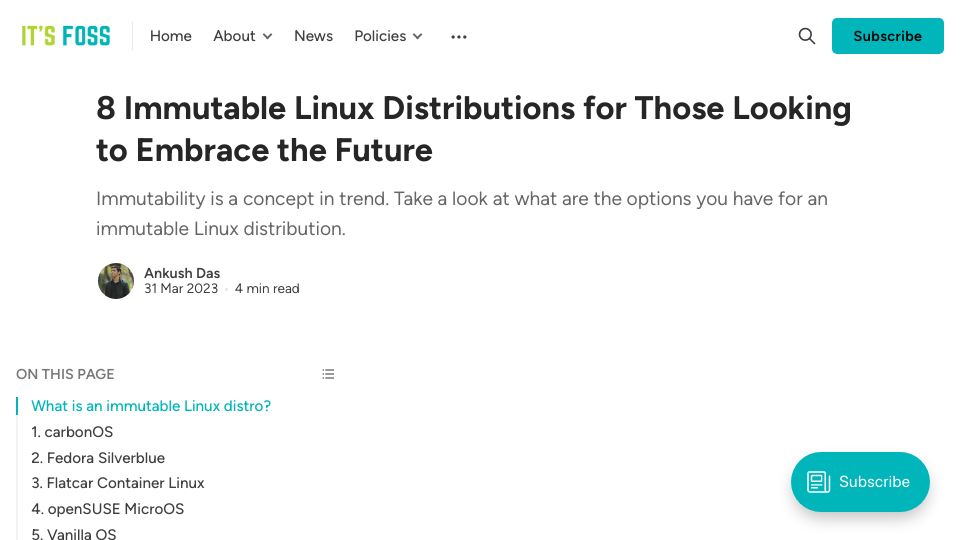Viewport: 960px width, 540px height.
Task: Open the search magnifier icon
Action: pos(806,36)
